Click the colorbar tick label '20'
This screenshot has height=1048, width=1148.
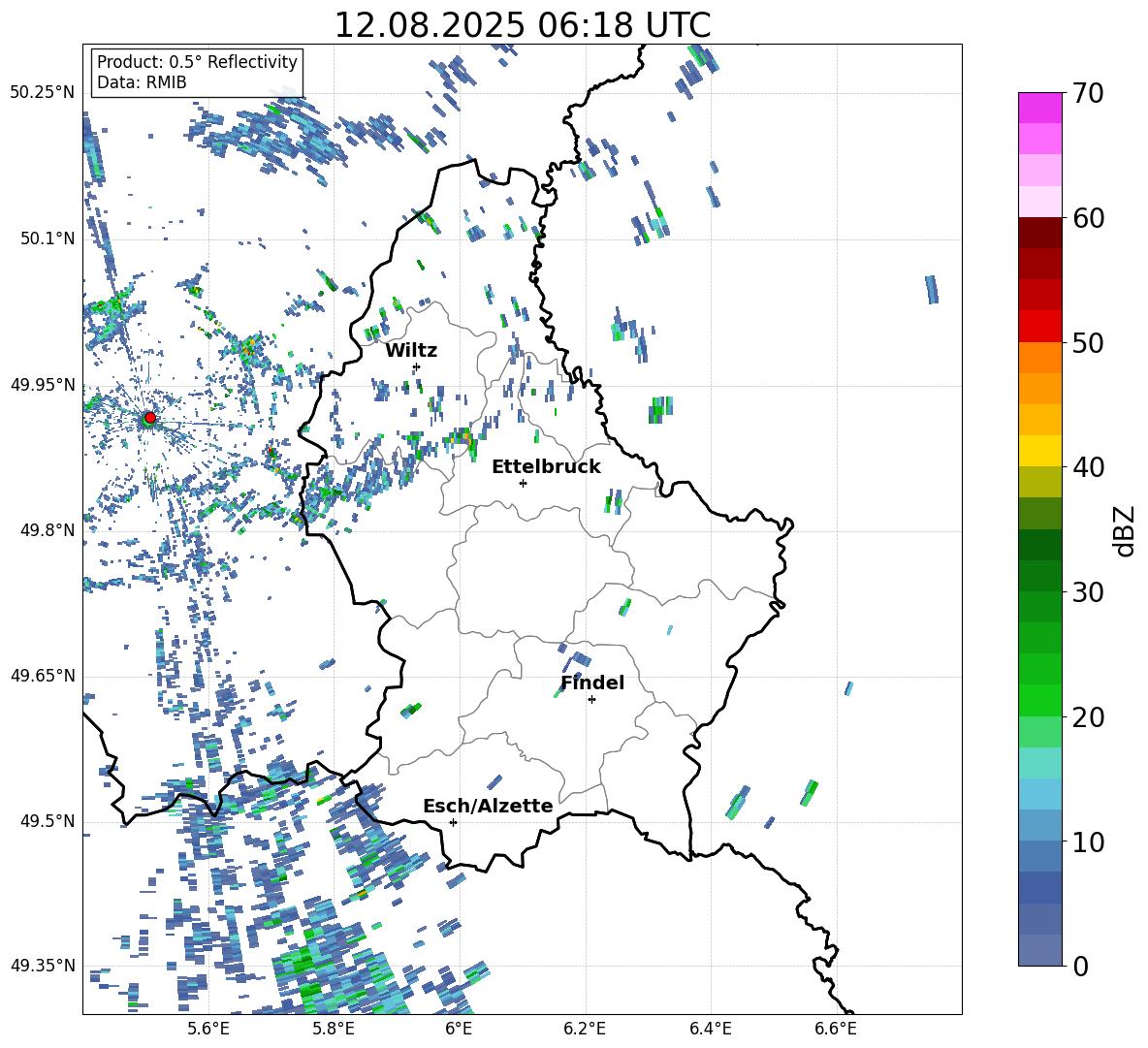point(1089,717)
